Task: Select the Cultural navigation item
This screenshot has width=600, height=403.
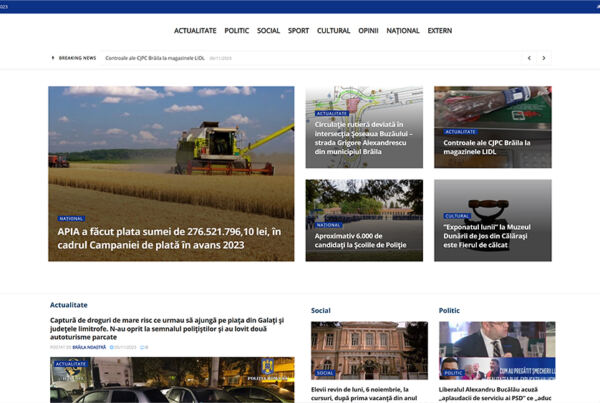Action: pyautogui.click(x=333, y=31)
